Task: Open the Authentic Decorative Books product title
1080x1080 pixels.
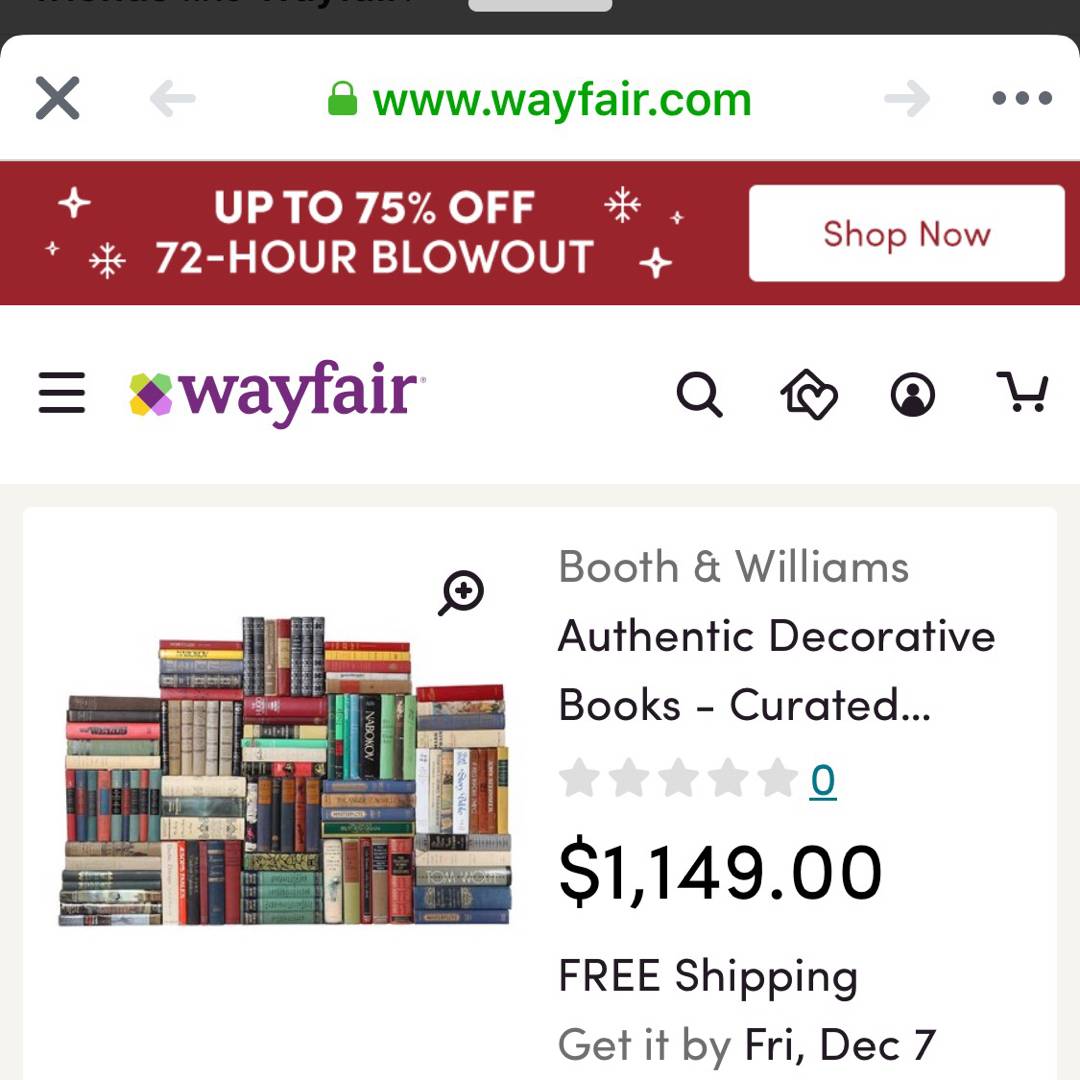Action: pyautogui.click(x=777, y=669)
